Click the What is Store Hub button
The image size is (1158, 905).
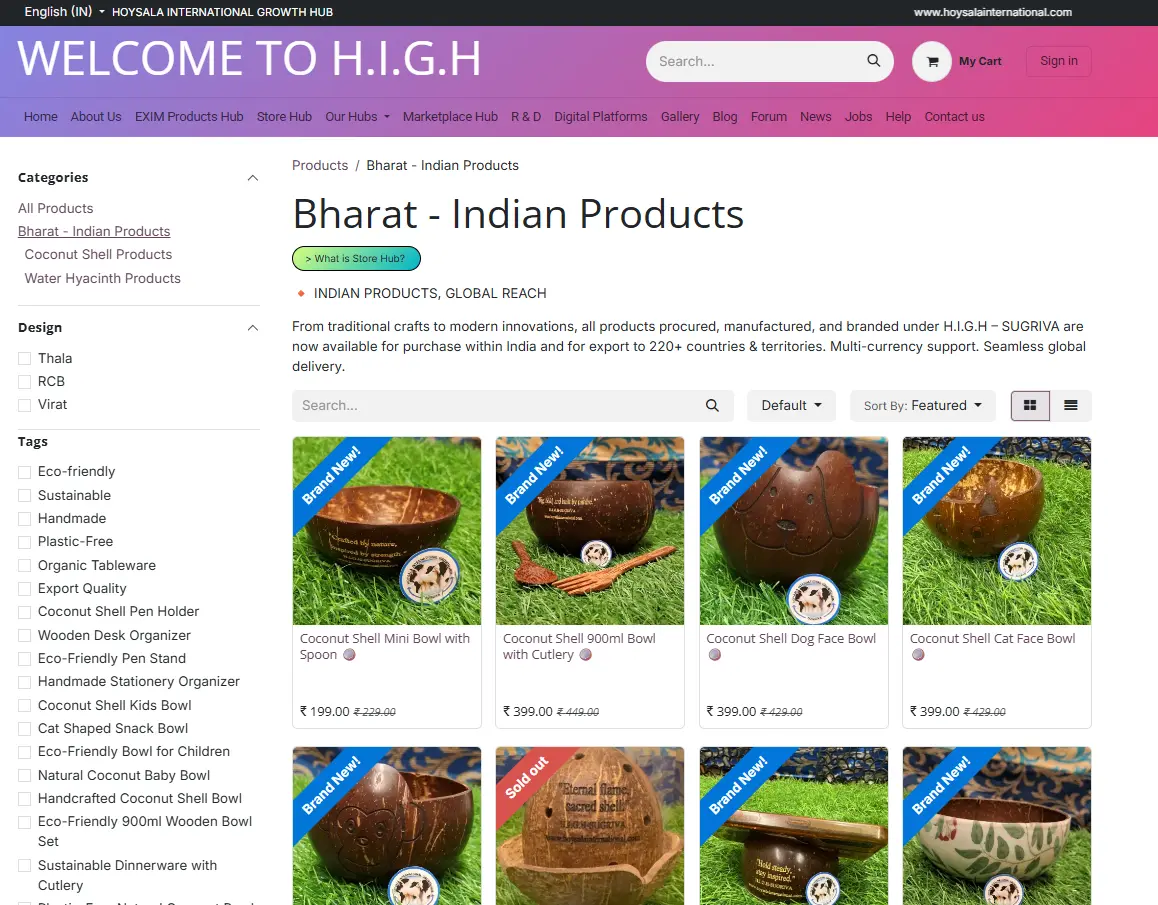coord(356,259)
